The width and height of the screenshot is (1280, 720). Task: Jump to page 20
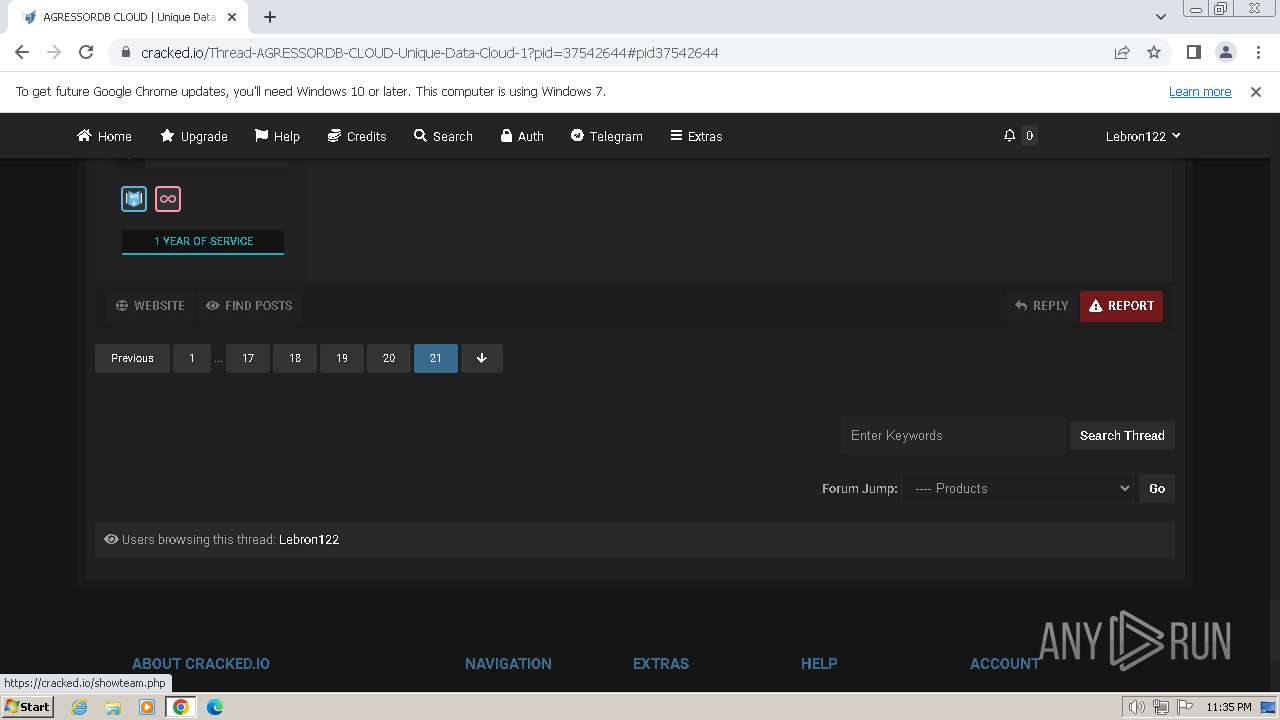389,358
